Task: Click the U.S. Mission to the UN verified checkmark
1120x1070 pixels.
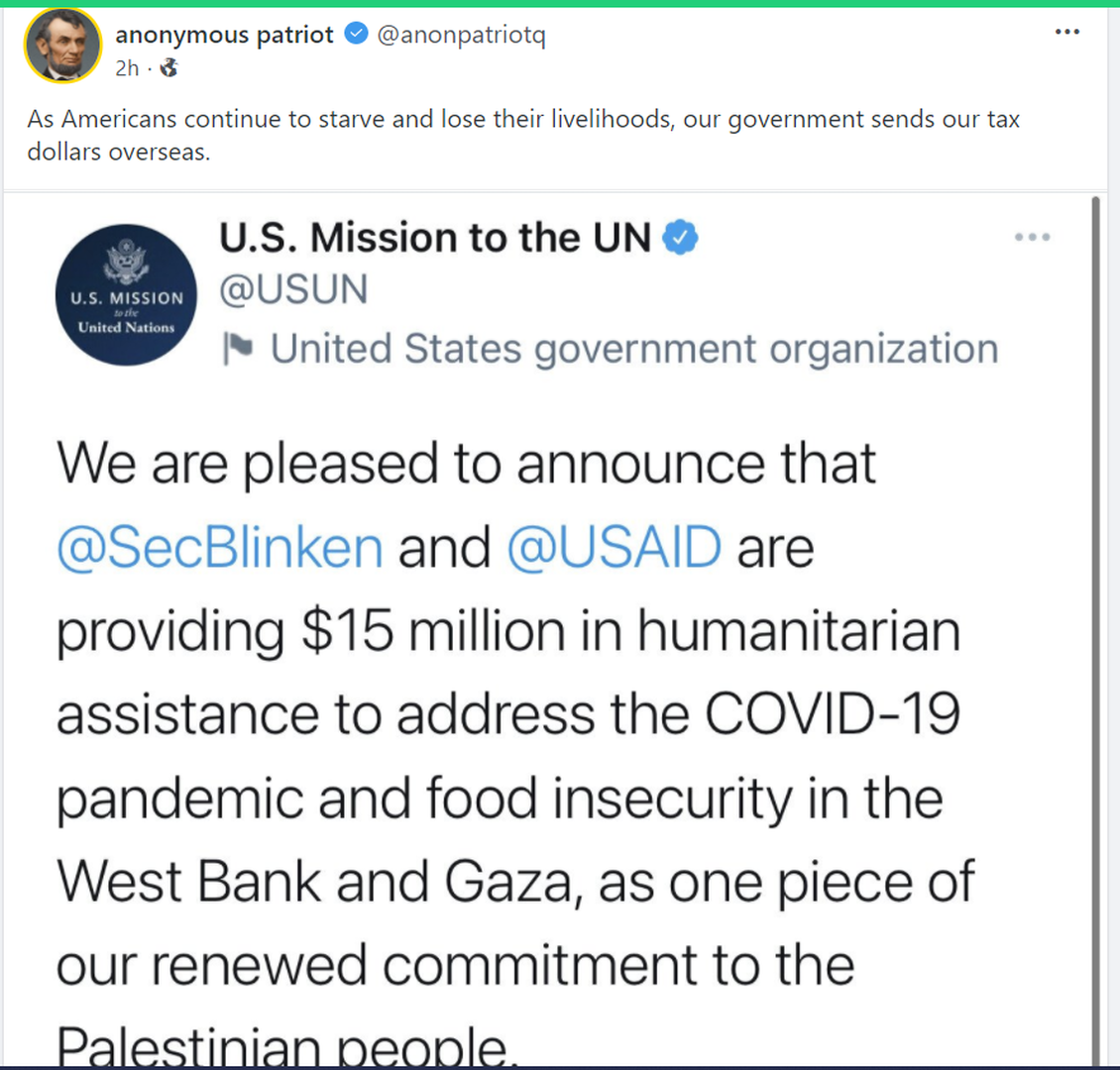Action: click(680, 238)
